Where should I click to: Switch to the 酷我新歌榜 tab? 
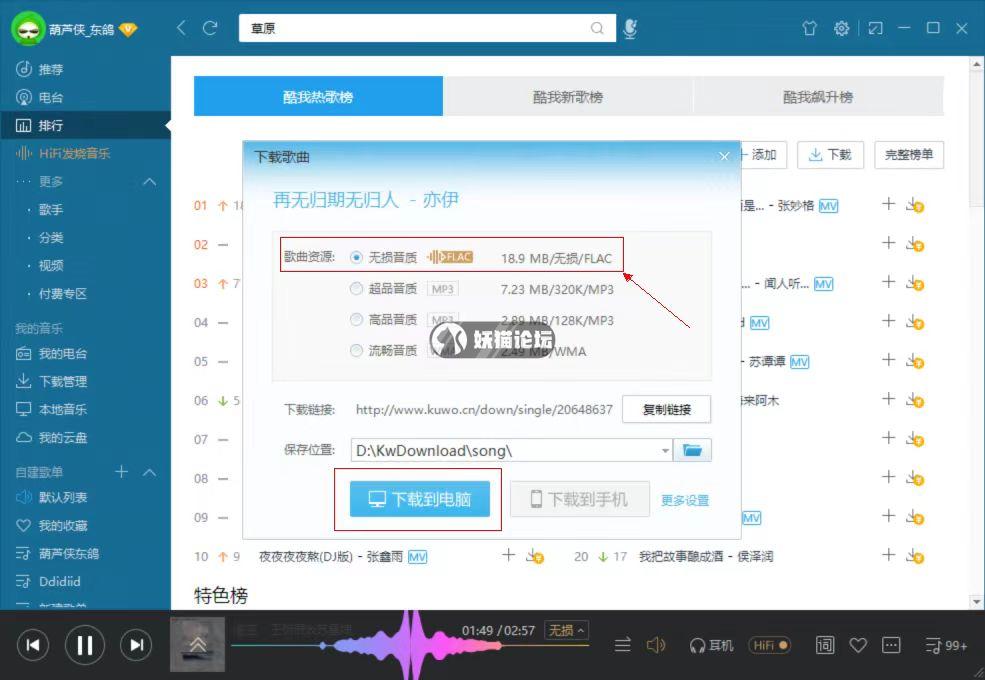(568, 97)
